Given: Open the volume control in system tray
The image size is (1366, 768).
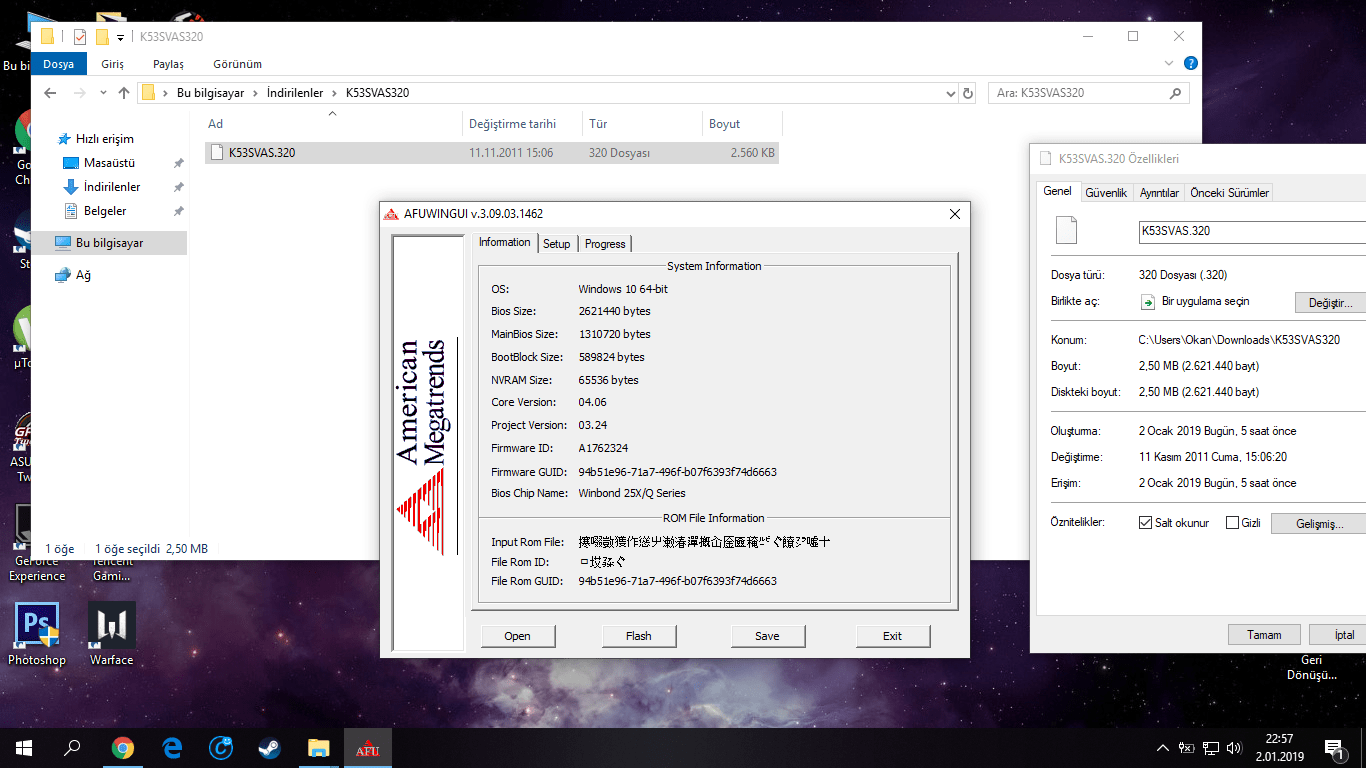Looking at the screenshot, I should click(x=1235, y=748).
